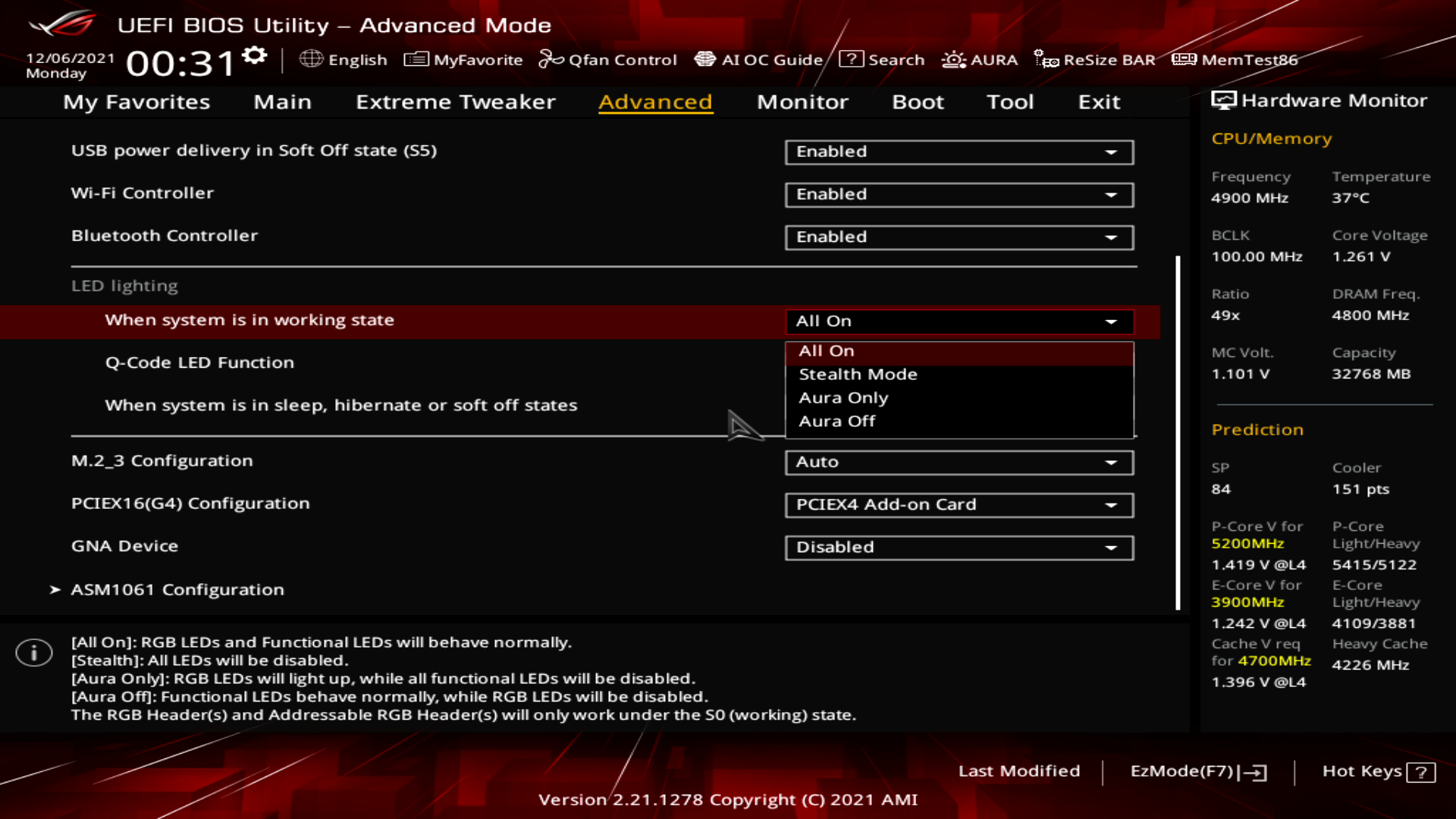Select Stealth Mode in LED dropdown

(858, 375)
